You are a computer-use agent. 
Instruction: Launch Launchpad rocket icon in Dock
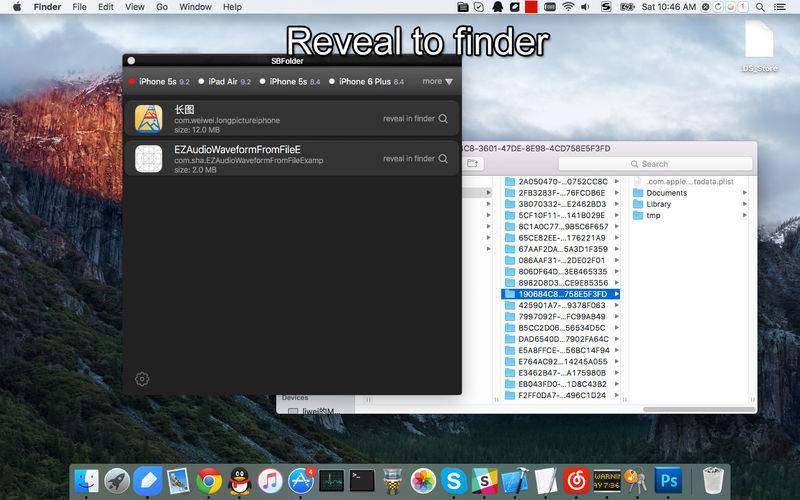(117, 481)
